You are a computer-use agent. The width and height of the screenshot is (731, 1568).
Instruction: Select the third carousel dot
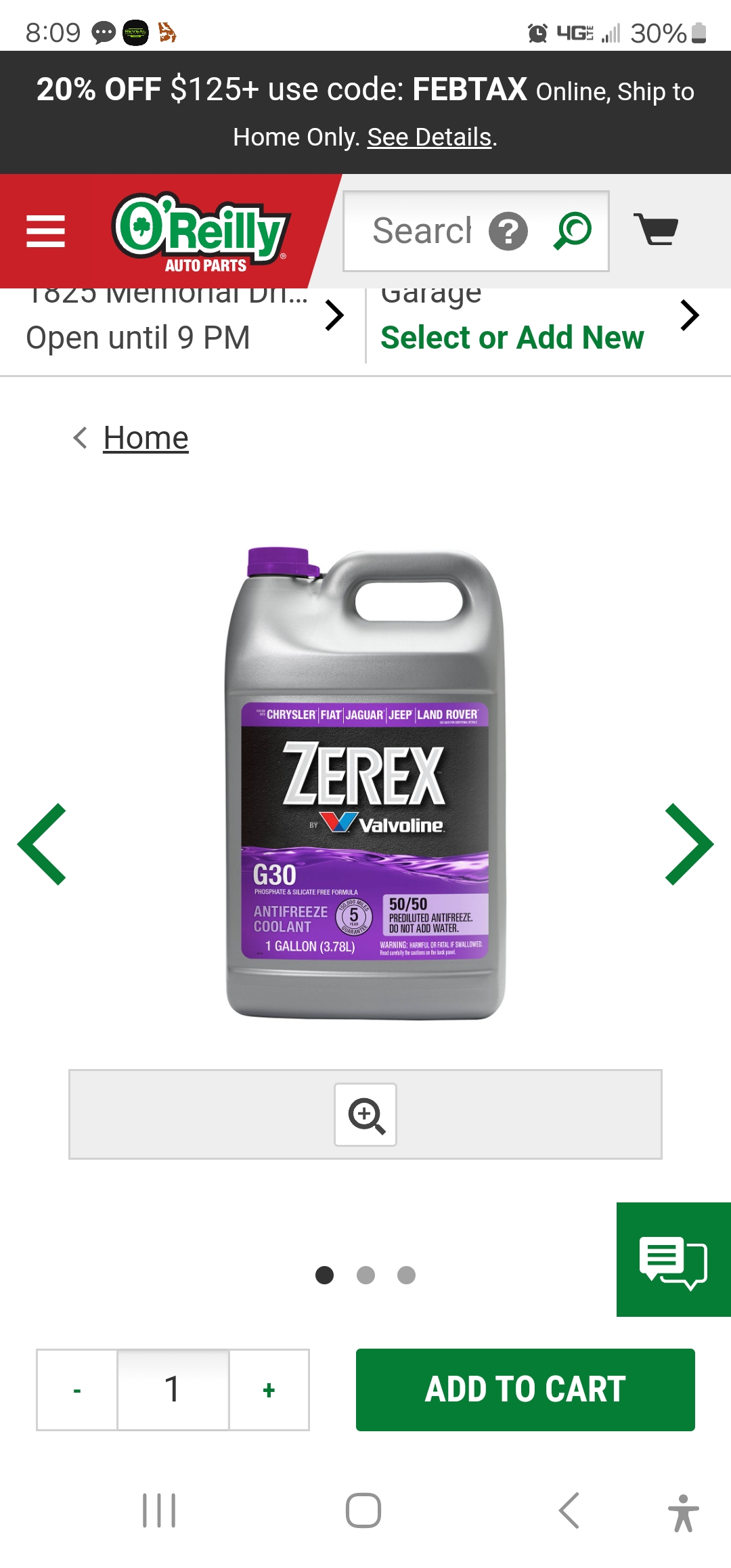(406, 1275)
